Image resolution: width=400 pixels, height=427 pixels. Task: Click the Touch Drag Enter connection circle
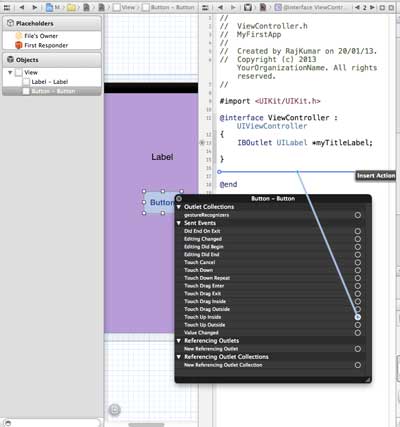click(358, 286)
